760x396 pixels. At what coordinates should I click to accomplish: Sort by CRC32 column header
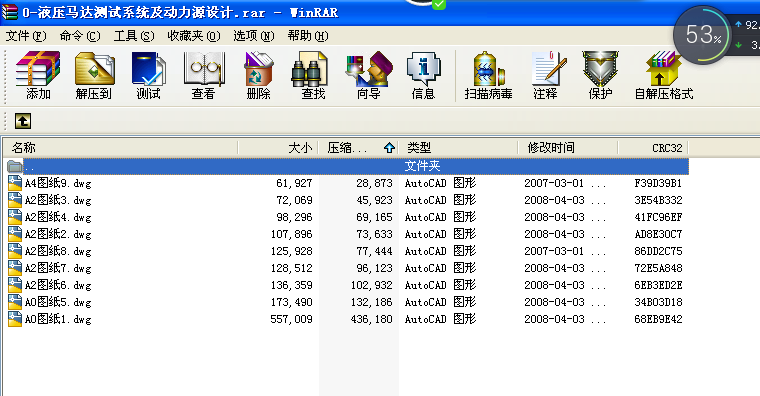click(x=653, y=147)
